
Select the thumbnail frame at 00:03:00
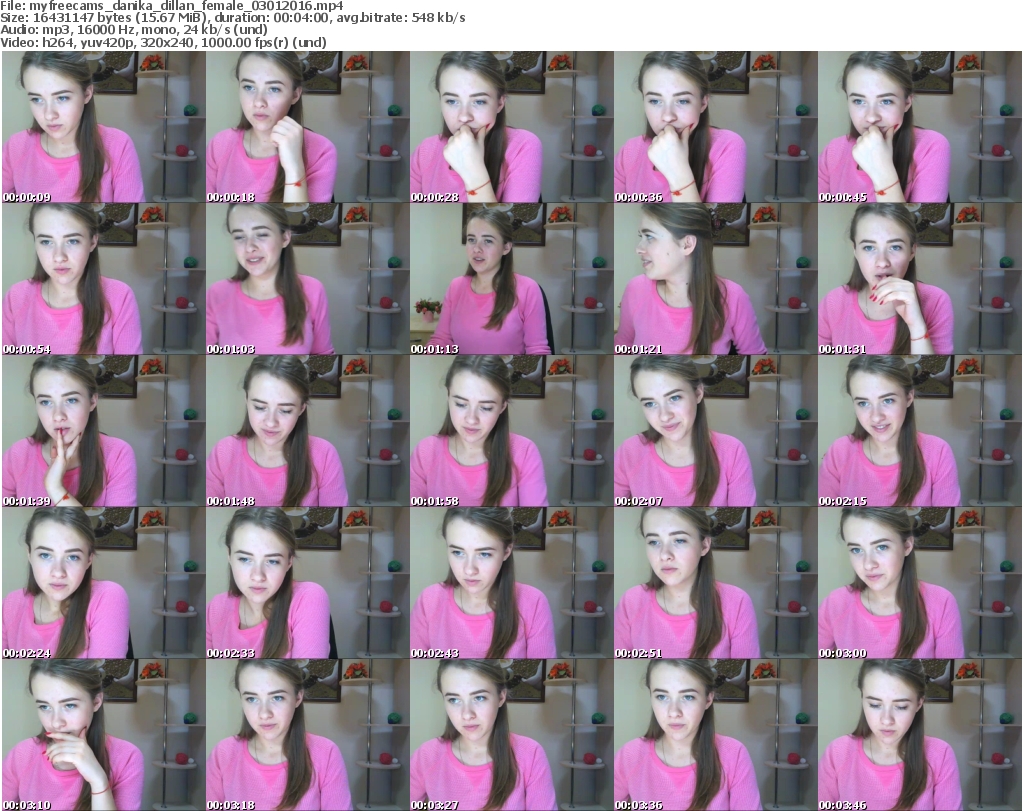pyautogui.click(x=920, y=583)
